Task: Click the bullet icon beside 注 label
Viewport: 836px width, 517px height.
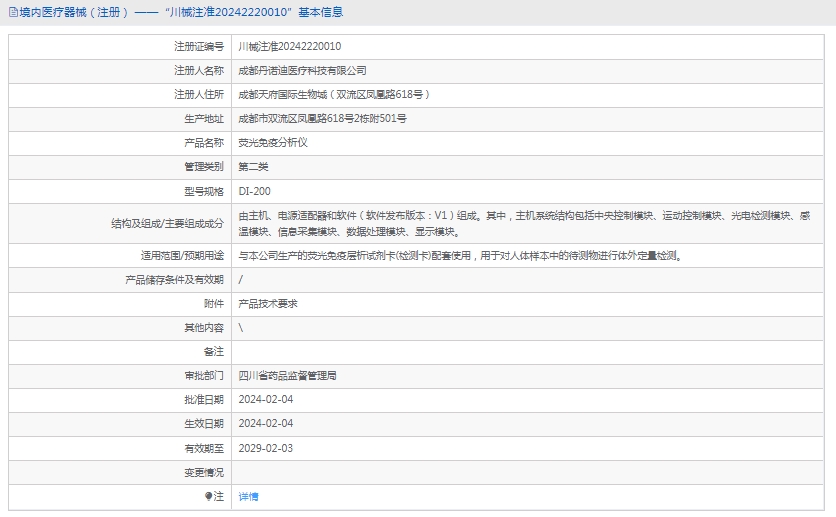Action: [209, 496]
